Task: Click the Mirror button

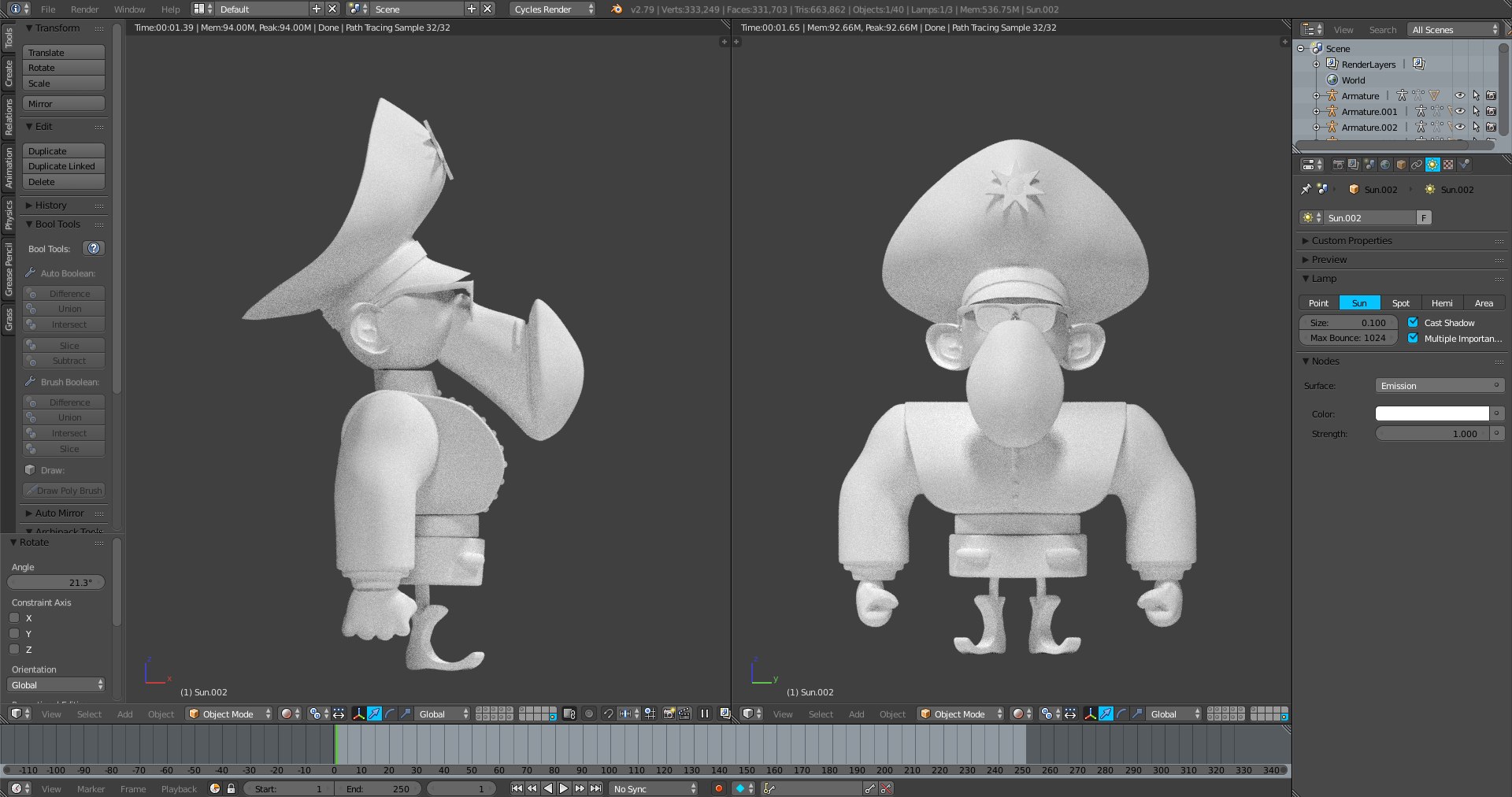Action: click(x=64, y=103)
